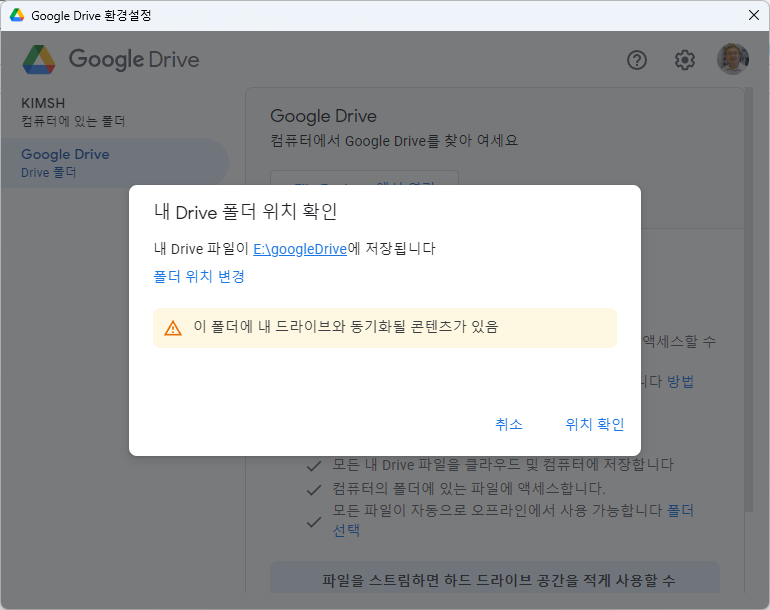Open the help question mark icon

point(637,60)
